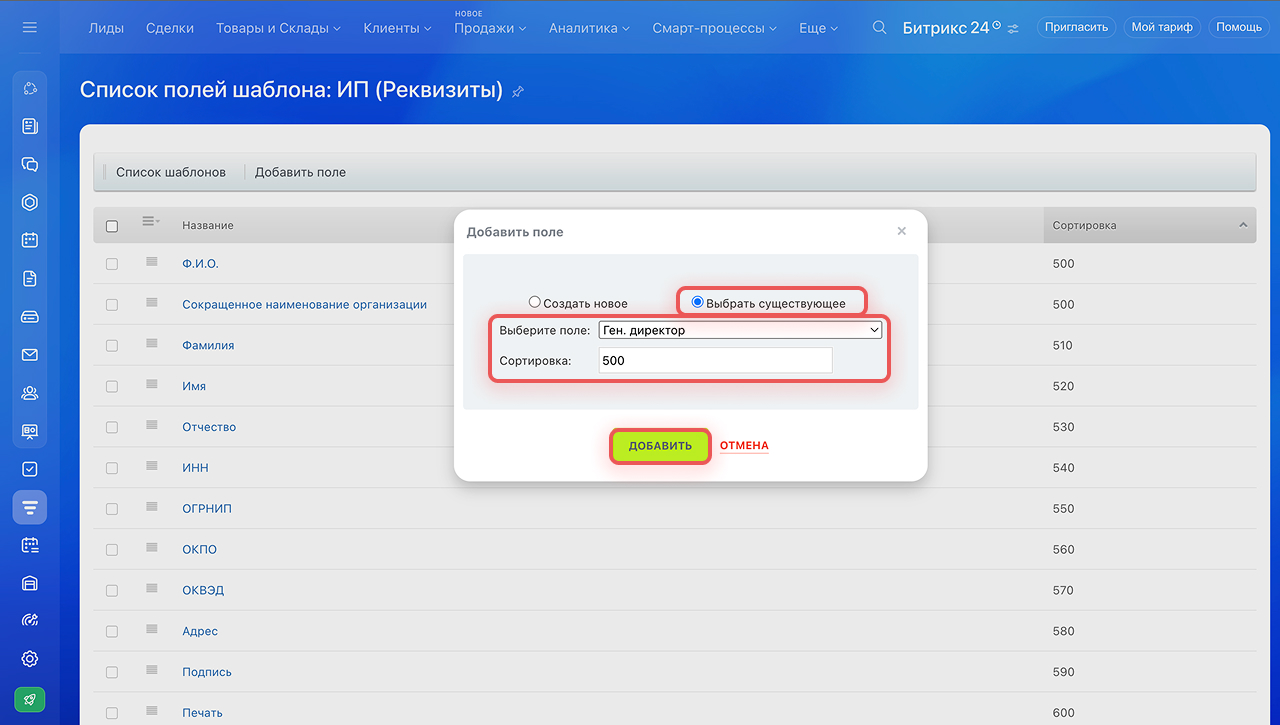
Task: Open the documents sidebar icon
Action: click(x=30, y=279)
